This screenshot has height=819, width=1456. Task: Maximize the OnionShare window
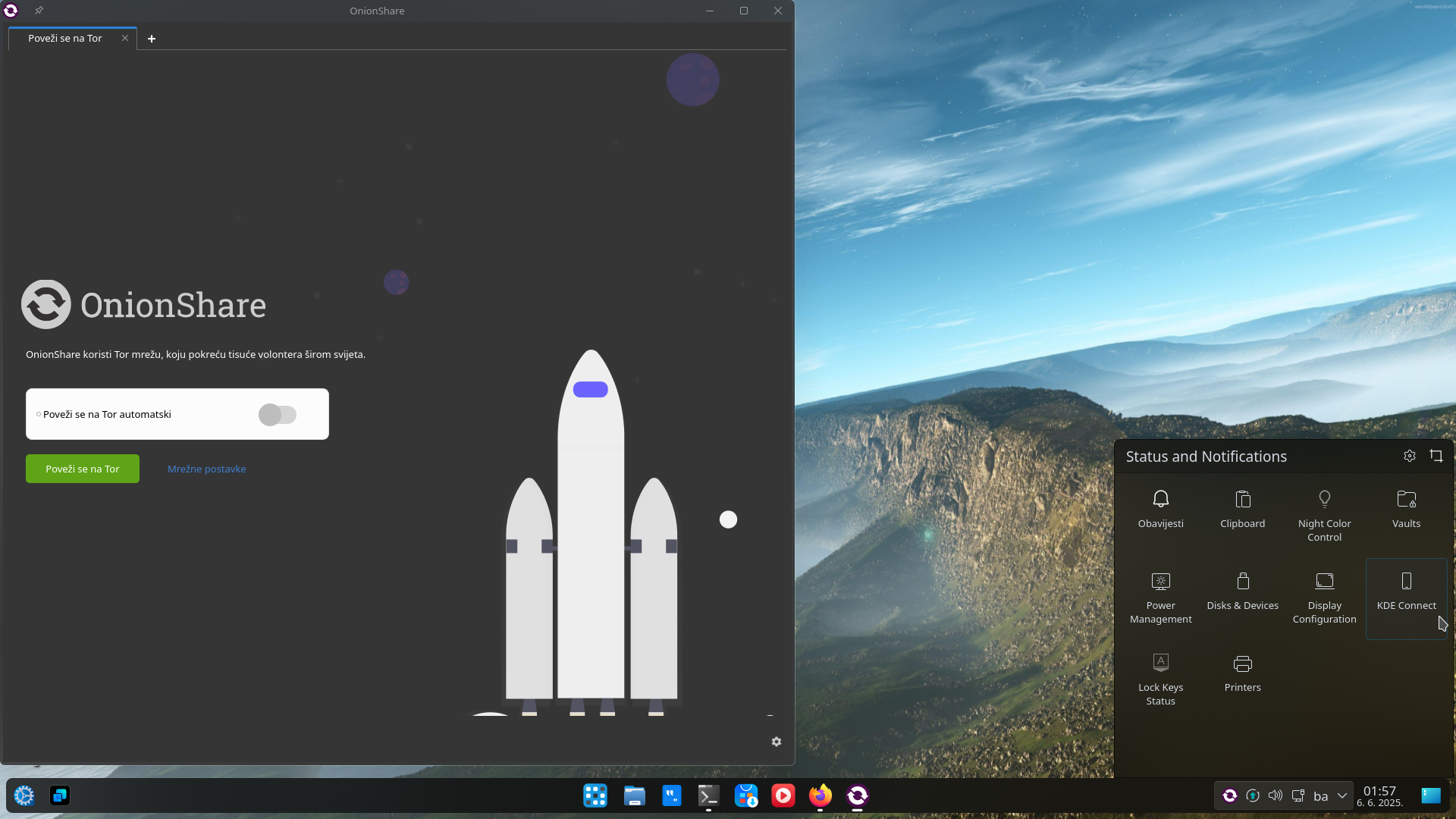[x=744, y=11]
